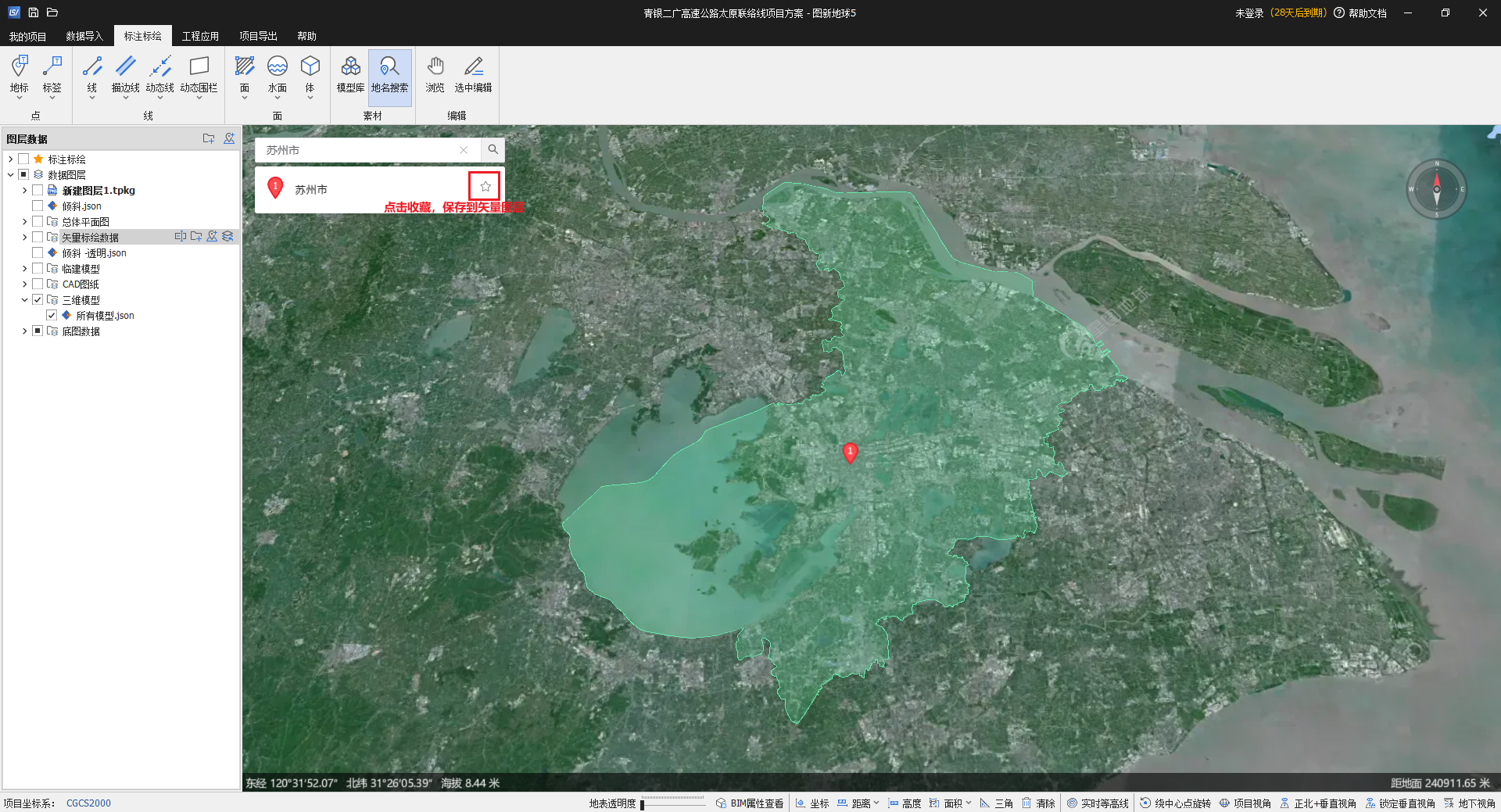Click the star favorite icon for 苏州市
The image size is (1501, 812).
click(485, 186)
